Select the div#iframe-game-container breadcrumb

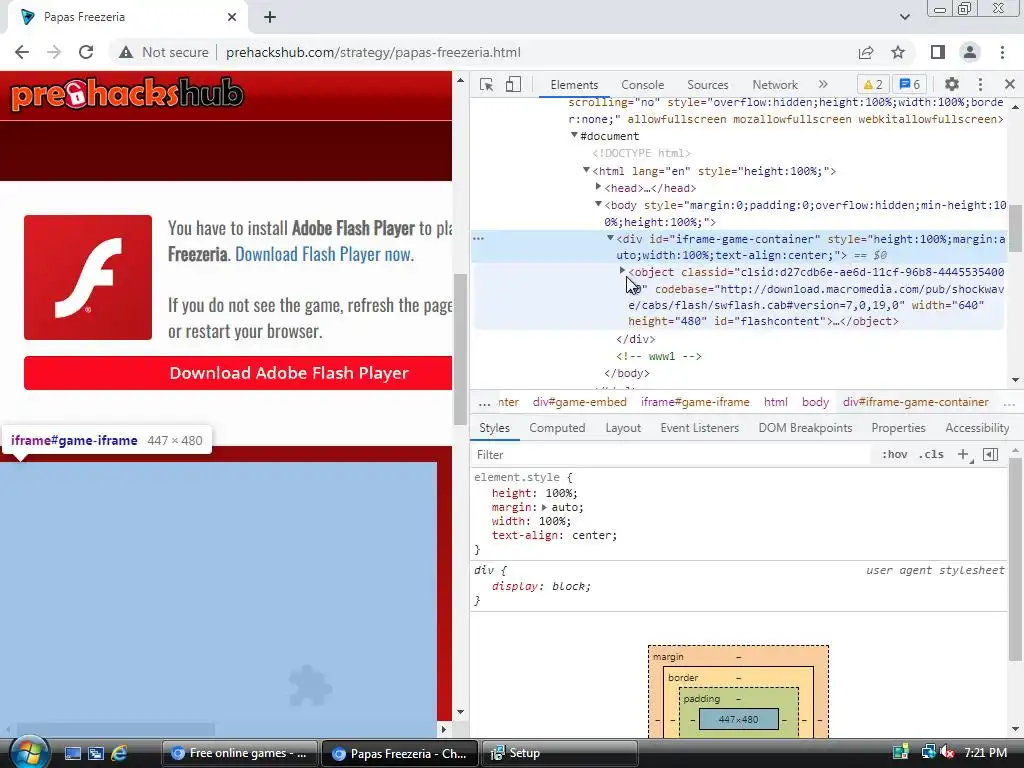916,402
